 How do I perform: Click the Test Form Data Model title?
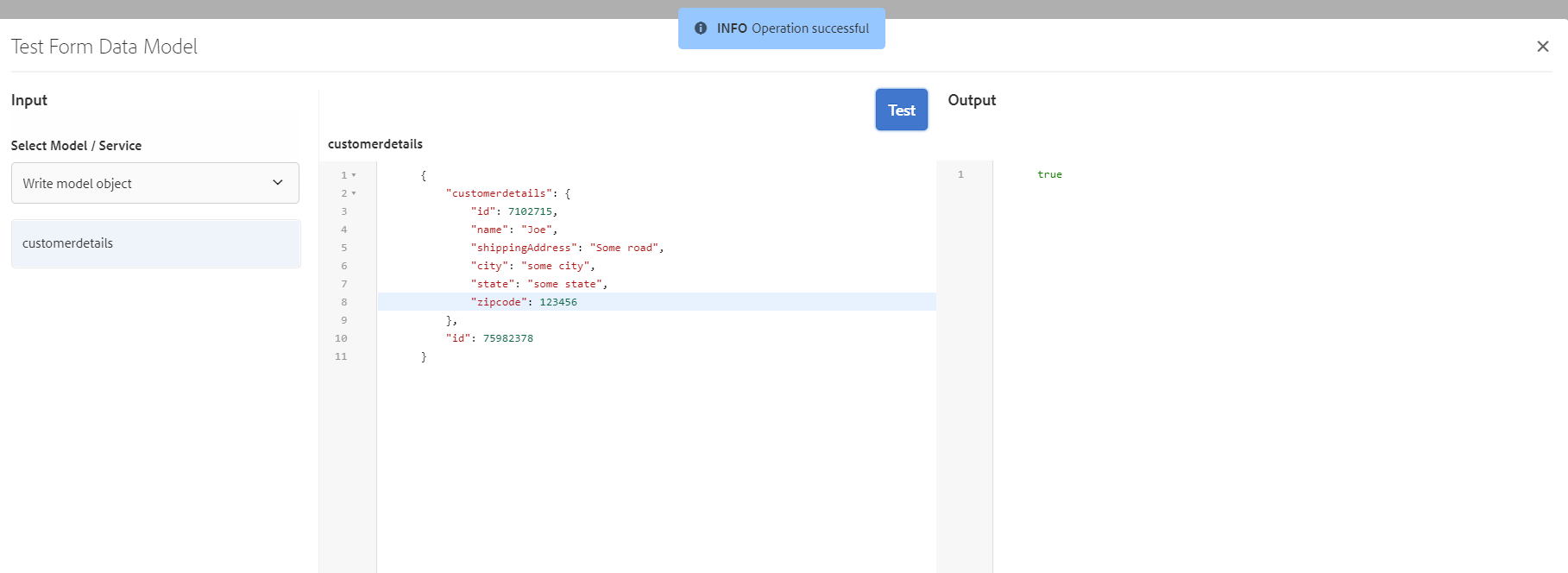104,47
